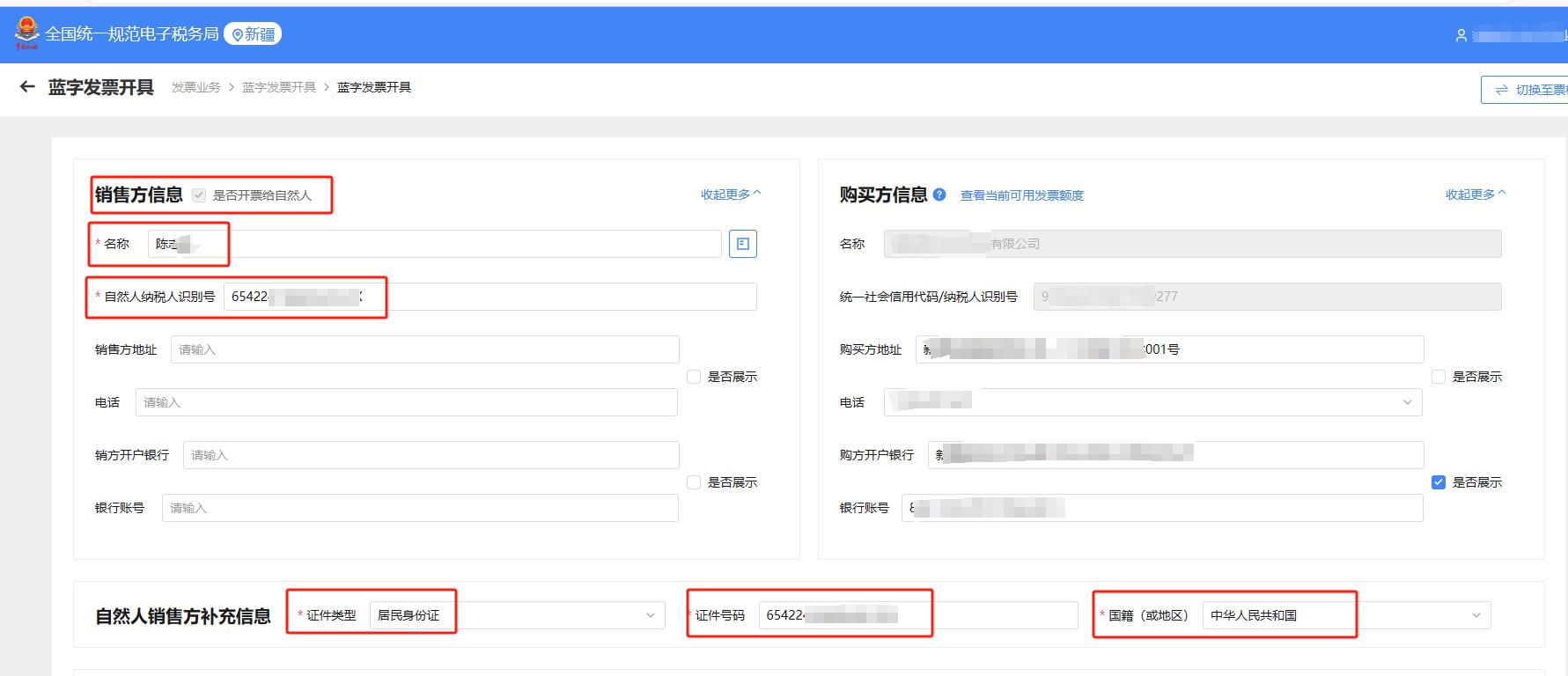
Task: Click the user account avatar icon
Action: [1461, 36]
